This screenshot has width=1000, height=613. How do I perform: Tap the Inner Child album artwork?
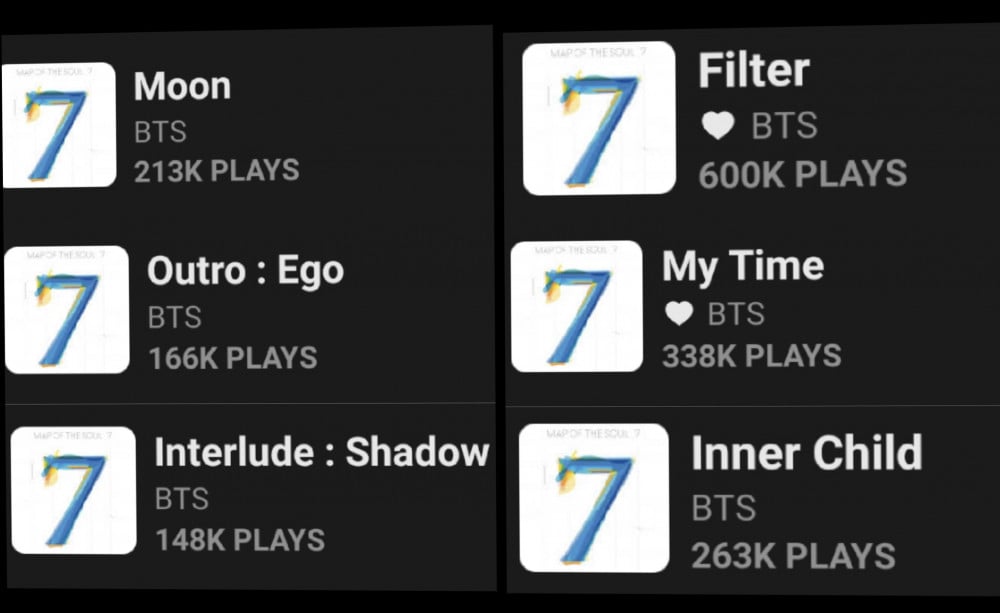pos(594,498)
